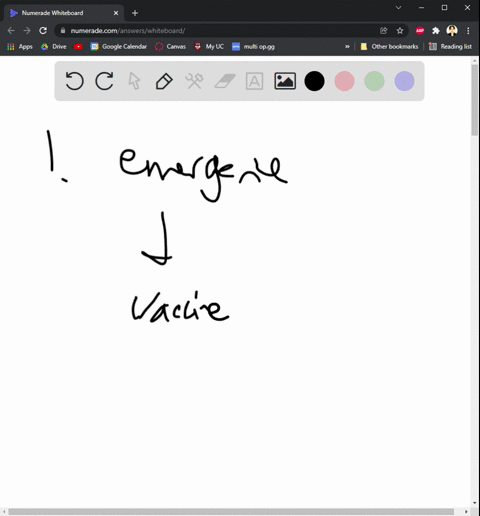Share this page via address bar icon

click(x=384, y=31)
